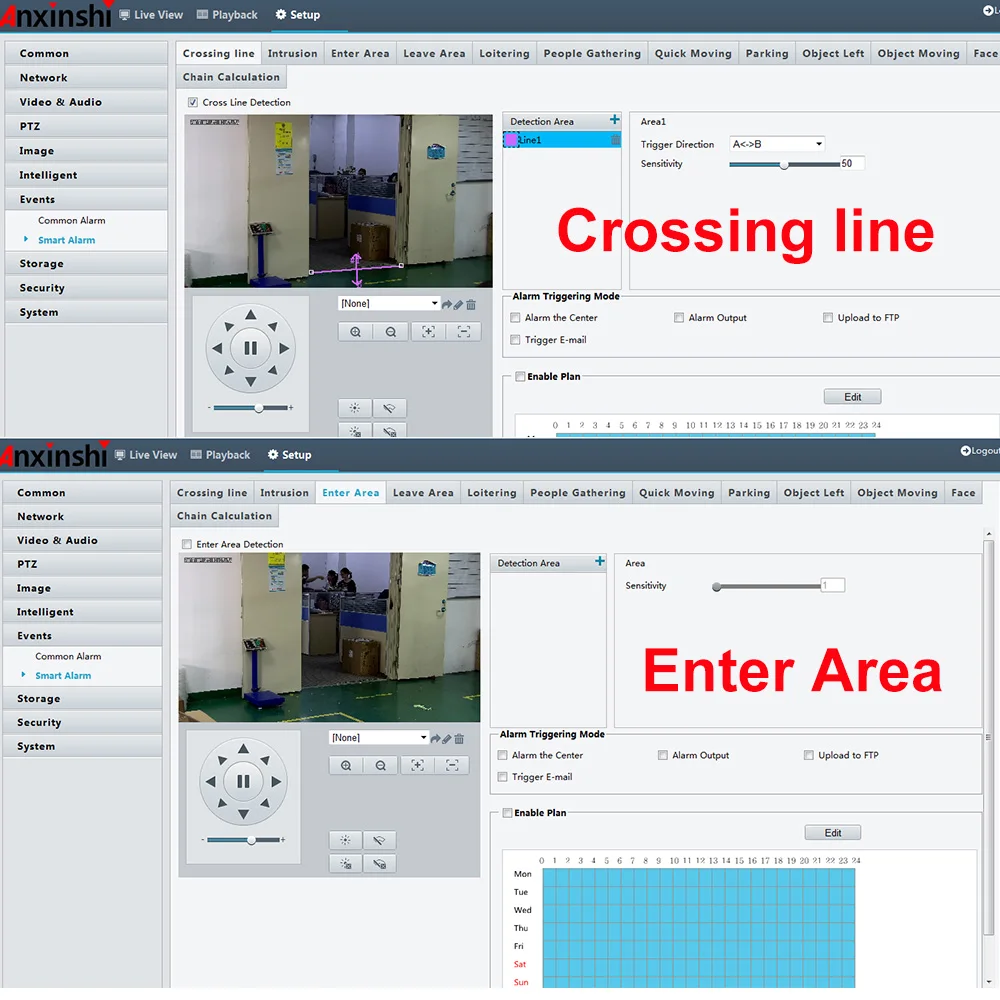Click zoom out magnifier under the Cross Line video

click(390, 332)
